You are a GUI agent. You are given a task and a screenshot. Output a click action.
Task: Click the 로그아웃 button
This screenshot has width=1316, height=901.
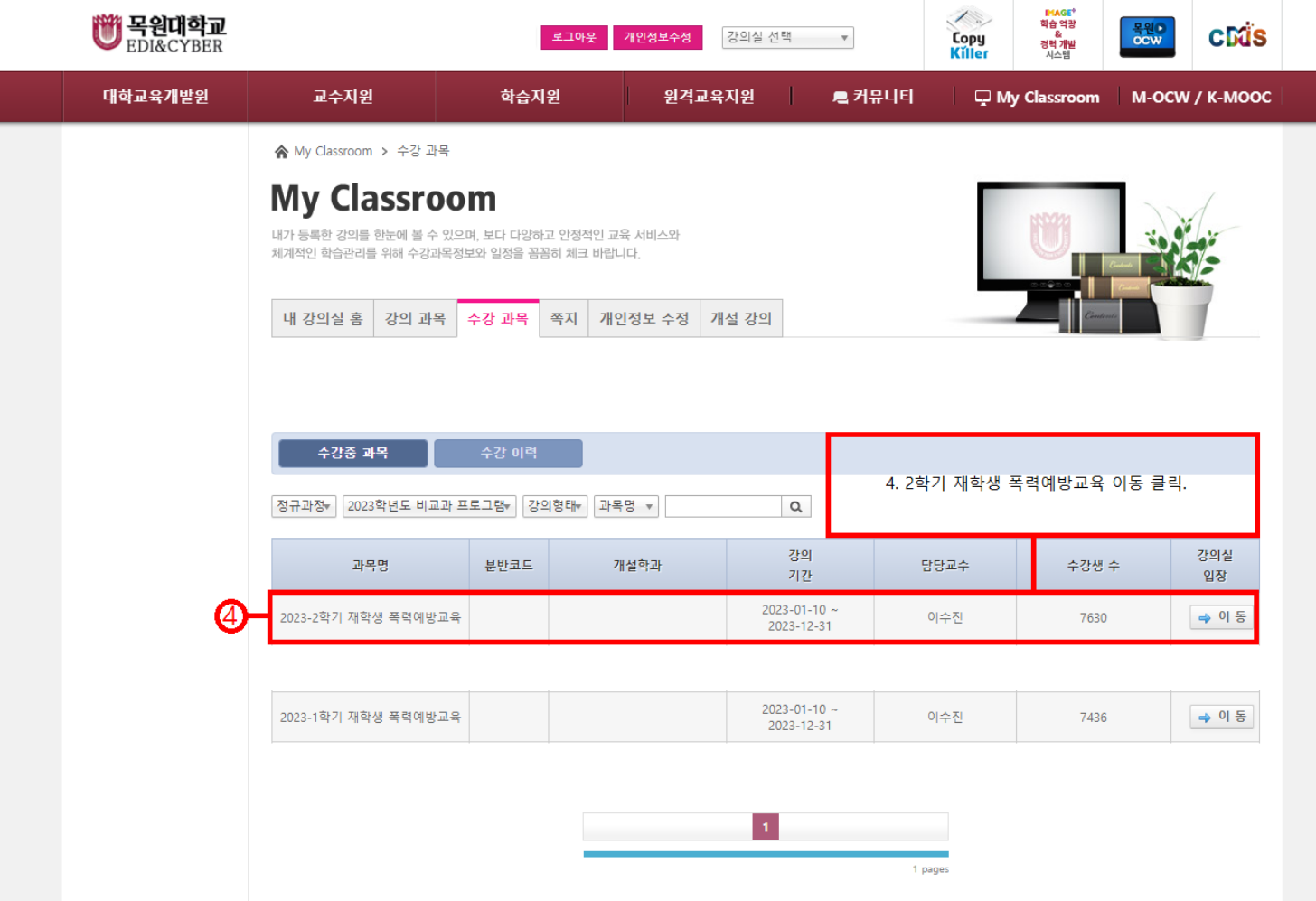click(x=574, y=37)
